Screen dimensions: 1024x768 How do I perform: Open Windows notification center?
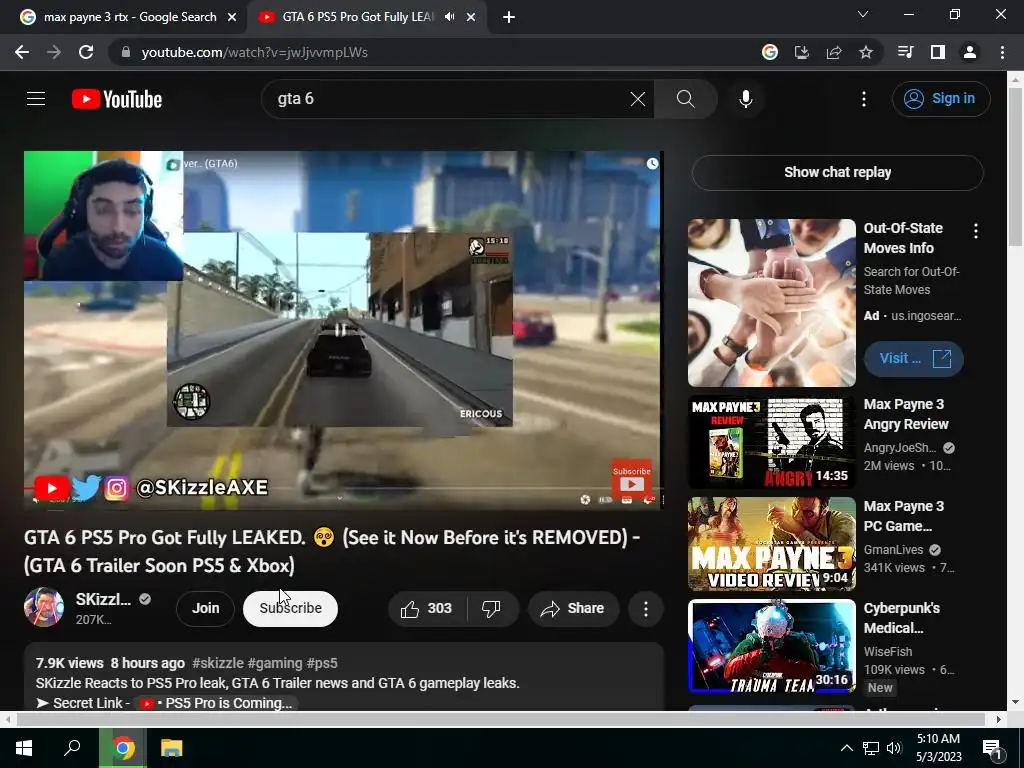point(993,748)
